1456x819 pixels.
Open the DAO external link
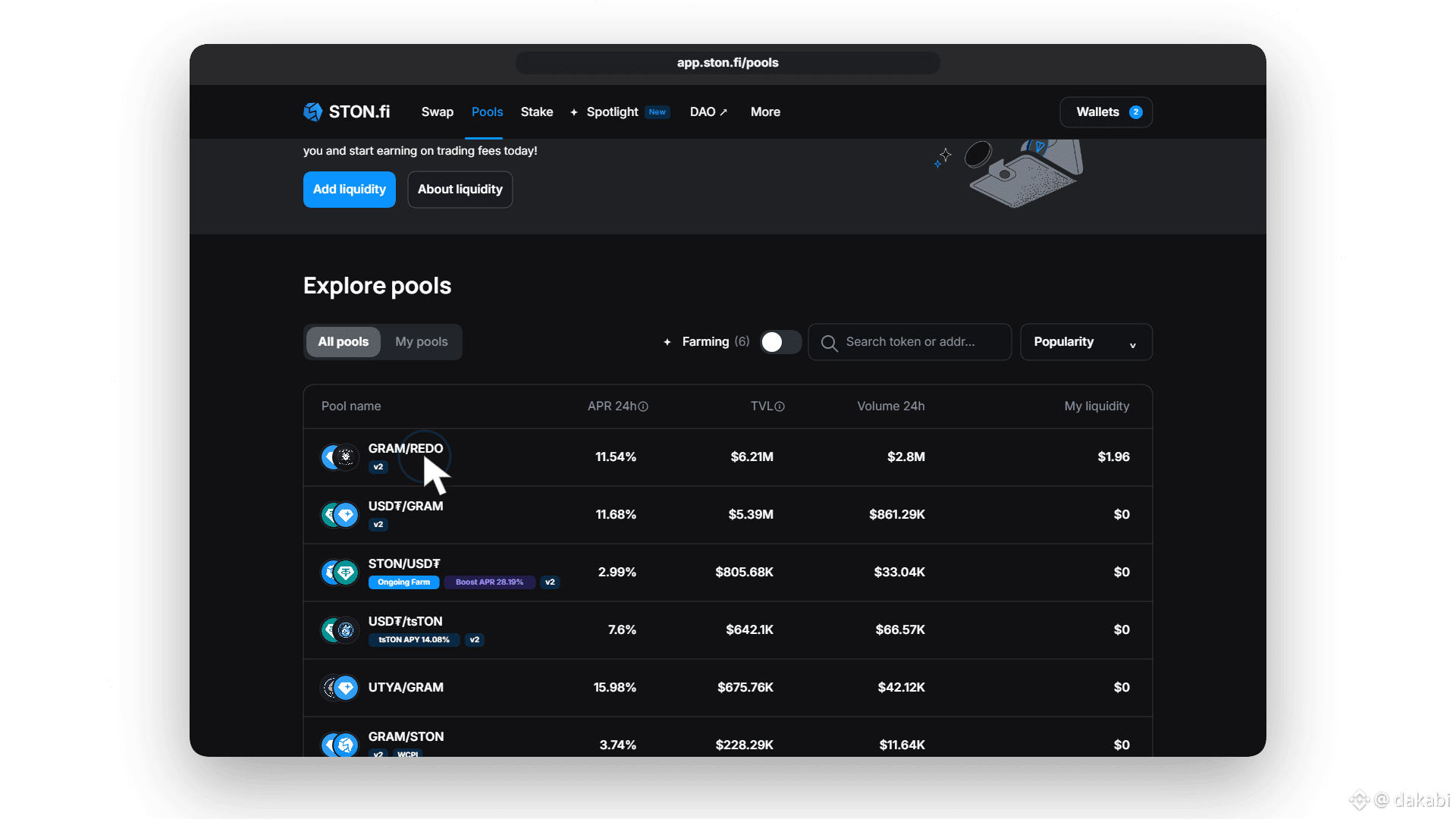tap(708, 112)
